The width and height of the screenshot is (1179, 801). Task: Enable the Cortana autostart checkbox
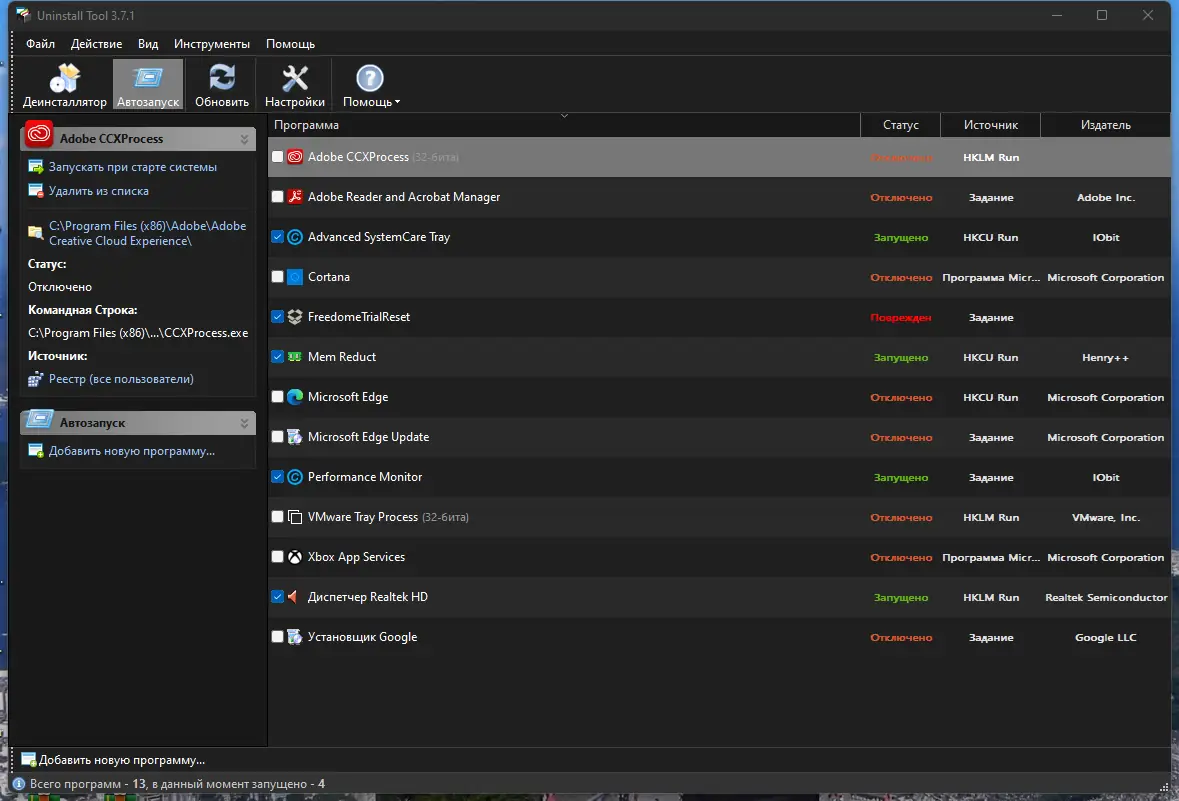(x=277, y=277)
